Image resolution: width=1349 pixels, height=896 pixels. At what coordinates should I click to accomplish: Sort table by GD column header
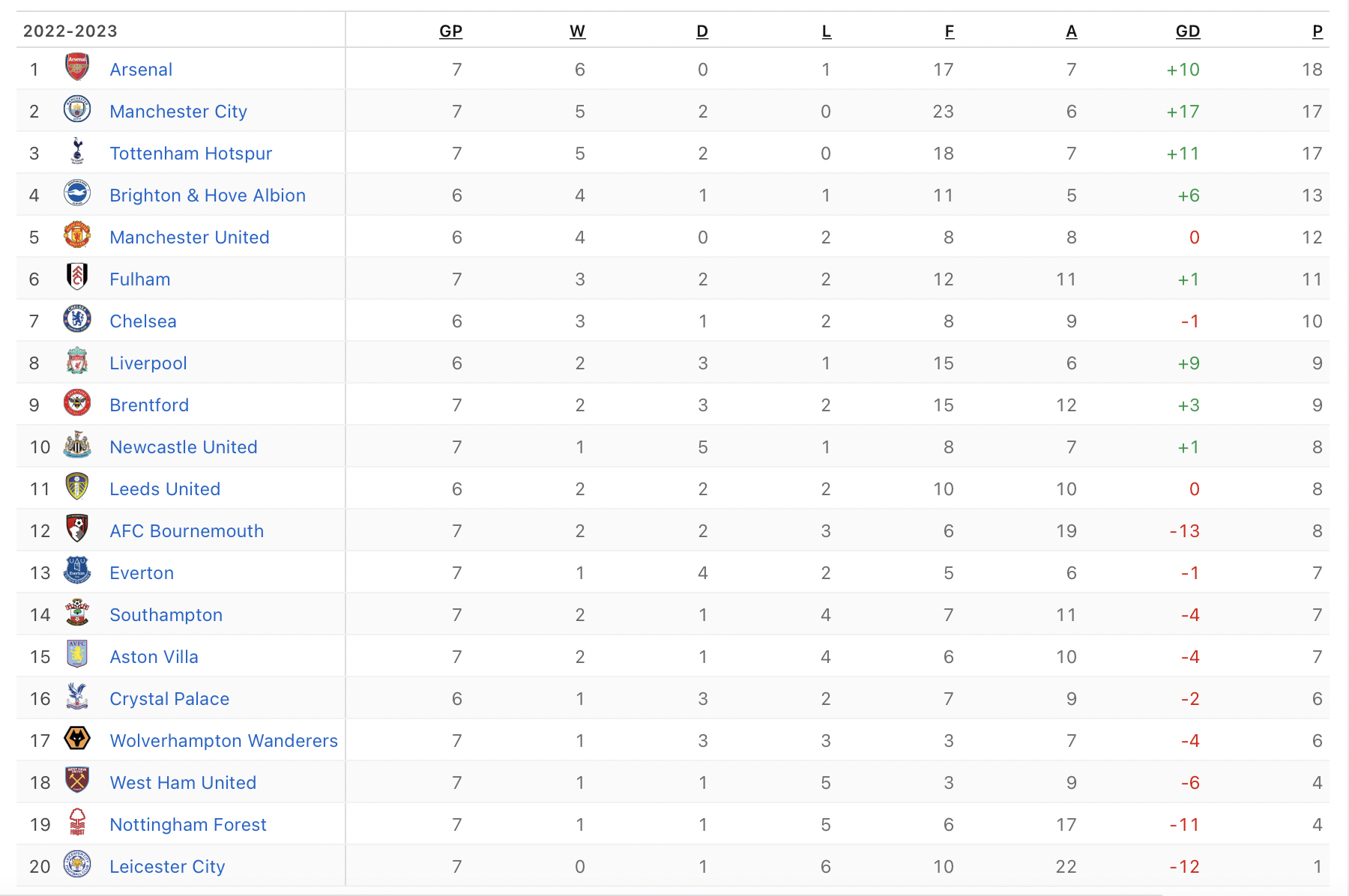tap(1188, 31)
